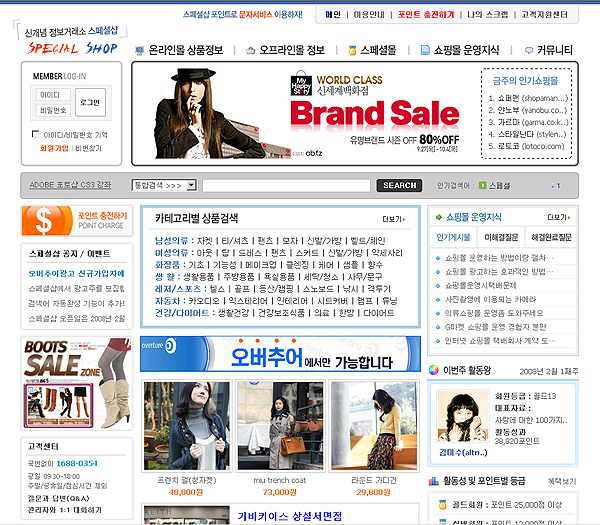This screenshot has width=600, height=525.
Task: Open the 포인트 충전하기 top menu item
Action: [x=426, y=15]
